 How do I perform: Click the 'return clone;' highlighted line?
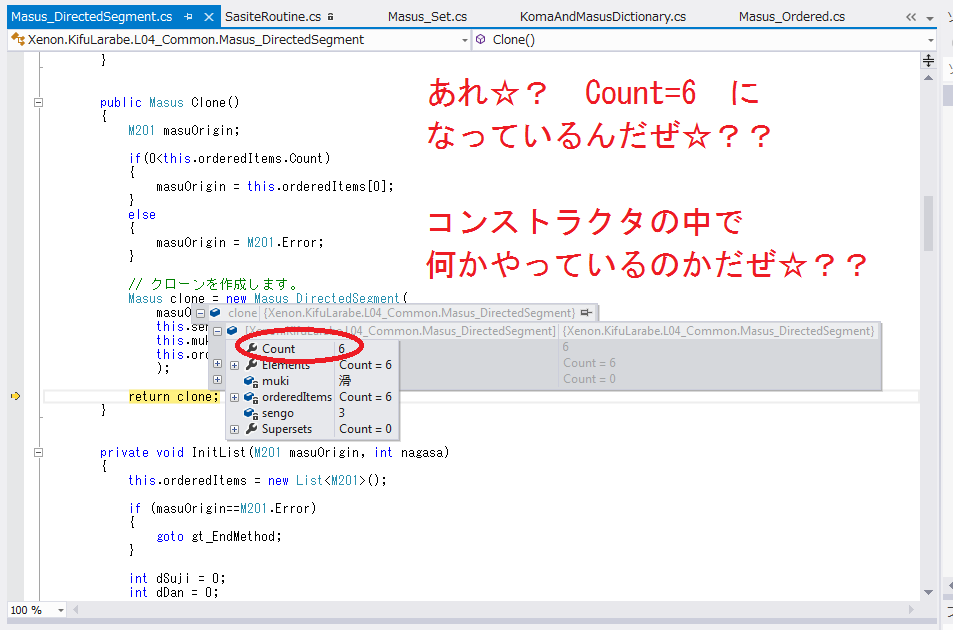[x=173, y=397]
